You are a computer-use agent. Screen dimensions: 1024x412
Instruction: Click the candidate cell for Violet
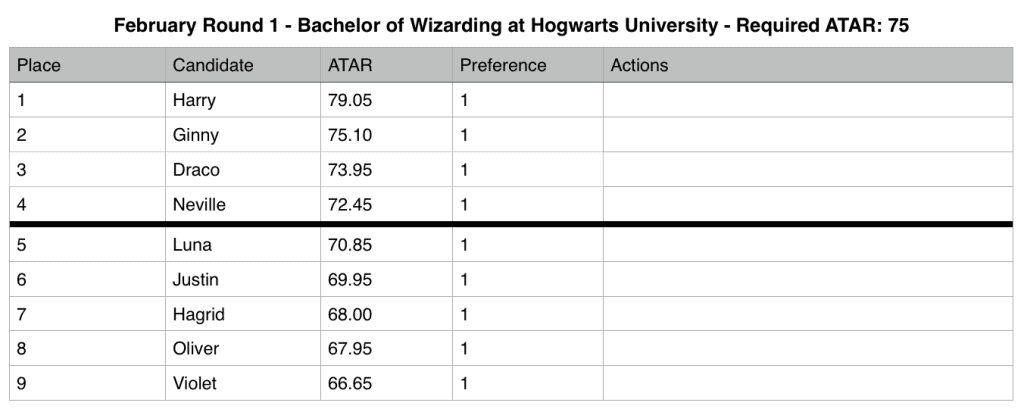(194, 383)
